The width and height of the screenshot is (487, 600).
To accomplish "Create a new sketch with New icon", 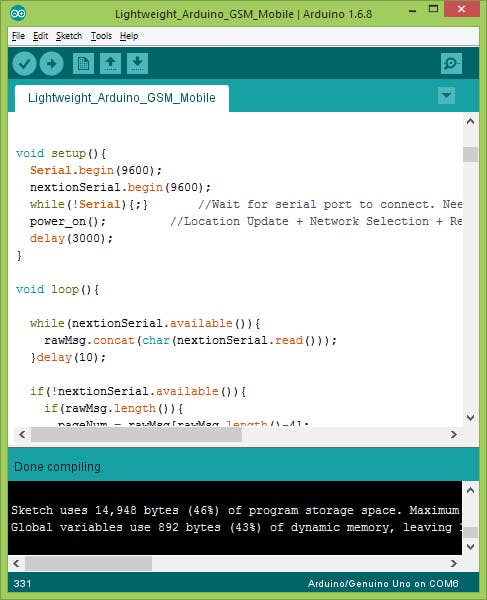I will tap(83, 64).
